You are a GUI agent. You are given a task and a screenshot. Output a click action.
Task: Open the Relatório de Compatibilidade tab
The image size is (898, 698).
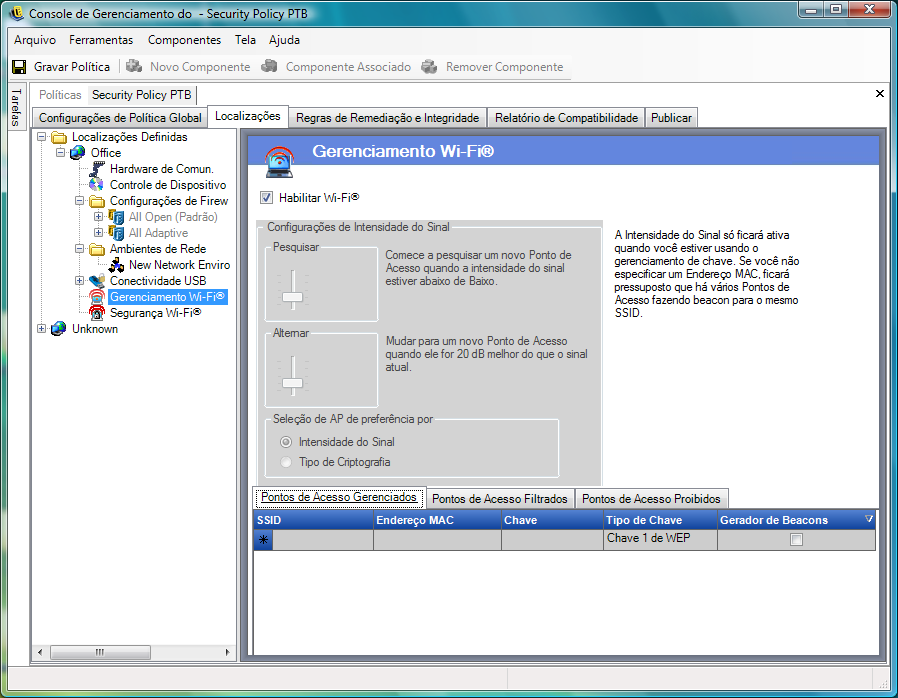[x=566, y=118]
